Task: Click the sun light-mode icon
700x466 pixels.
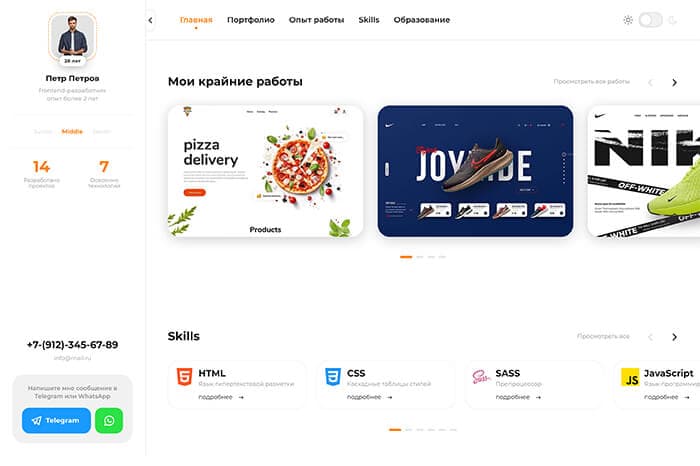Action: (628, 20)
